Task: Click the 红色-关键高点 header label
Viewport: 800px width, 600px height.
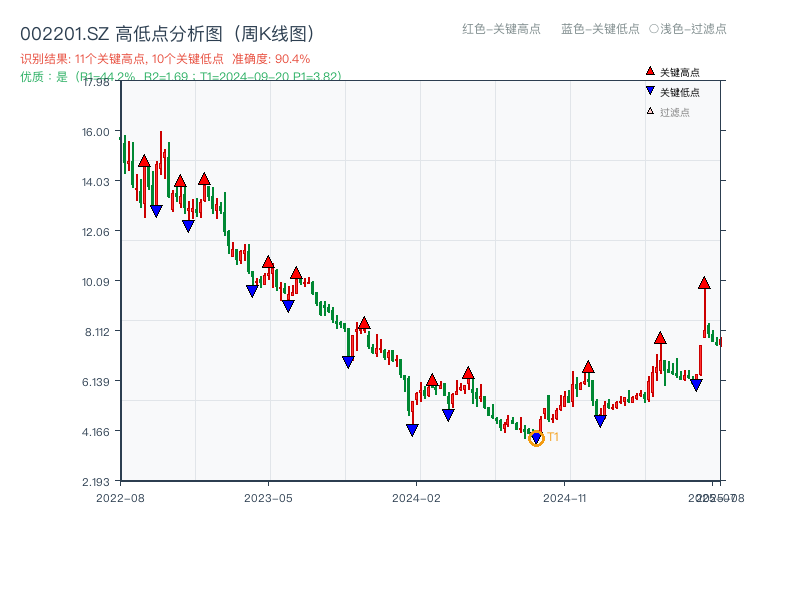Action: [501, 29]
